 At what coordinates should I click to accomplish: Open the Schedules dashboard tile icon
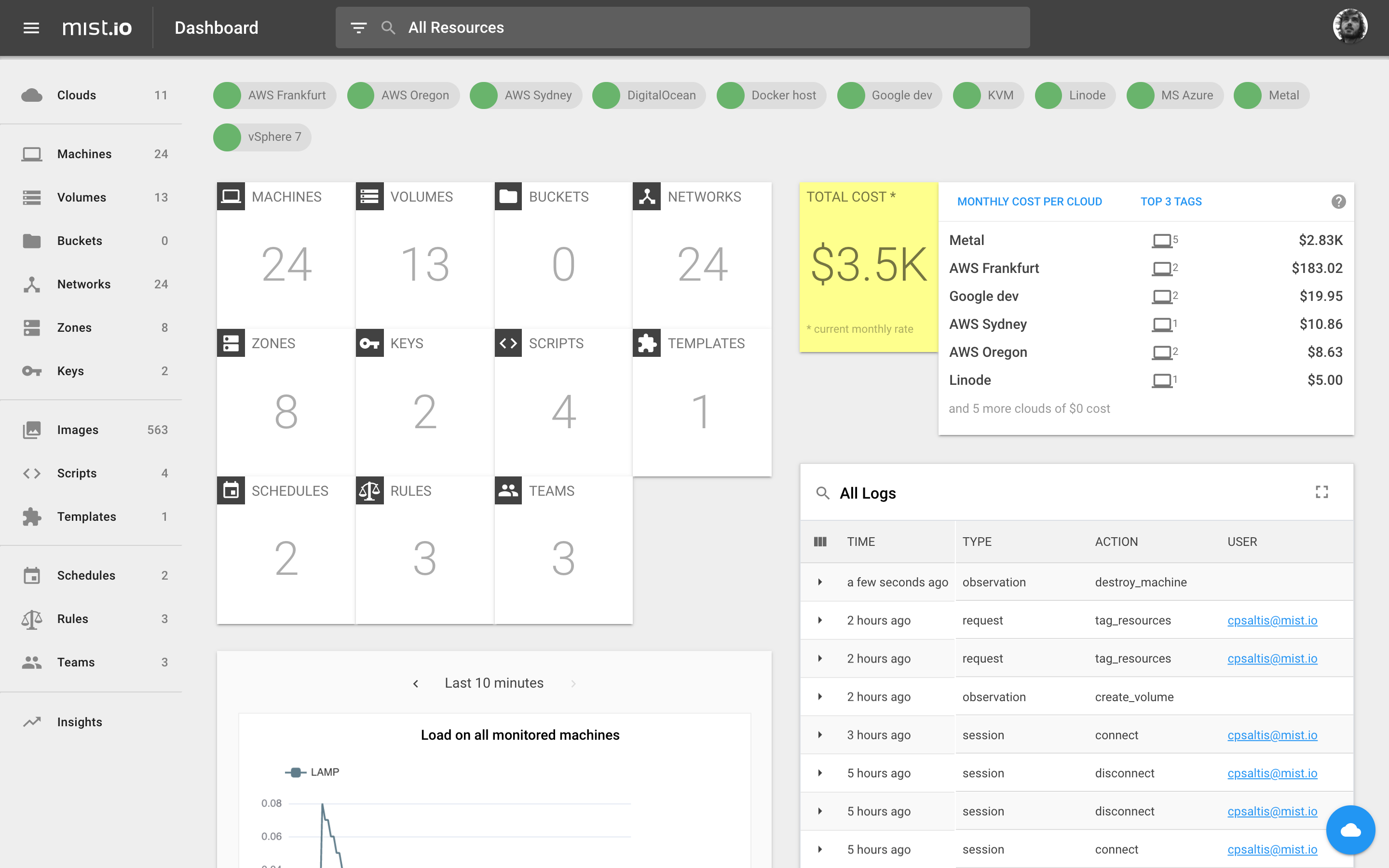[231, 491]
